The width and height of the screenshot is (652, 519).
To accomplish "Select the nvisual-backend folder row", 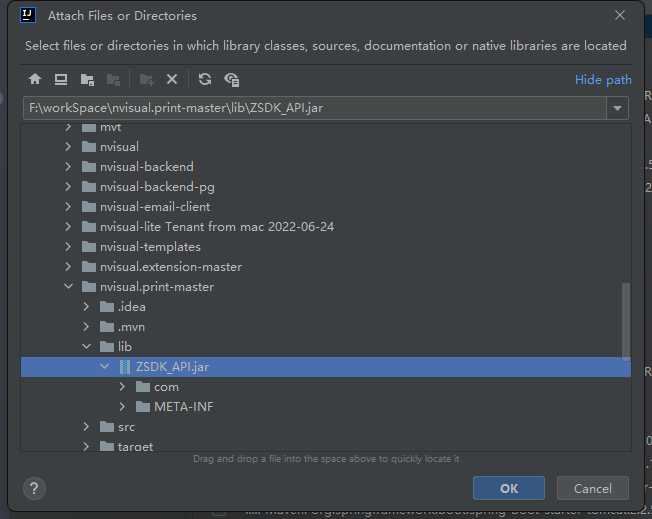I will 326,167.
